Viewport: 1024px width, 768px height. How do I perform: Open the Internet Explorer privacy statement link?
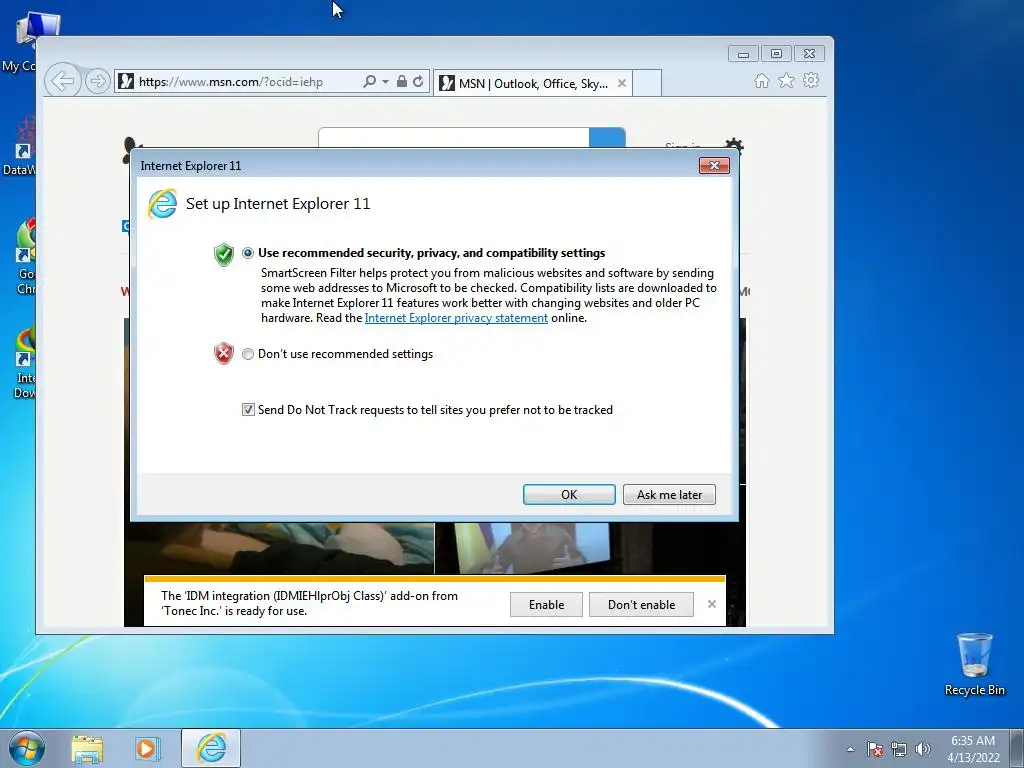[x=456, y=318]
